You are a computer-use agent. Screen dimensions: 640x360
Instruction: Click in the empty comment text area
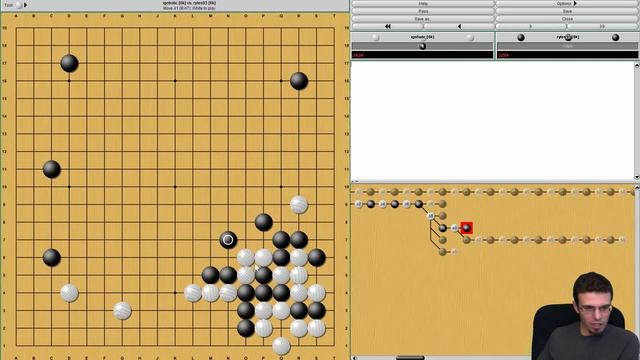[x=492, y=120]
